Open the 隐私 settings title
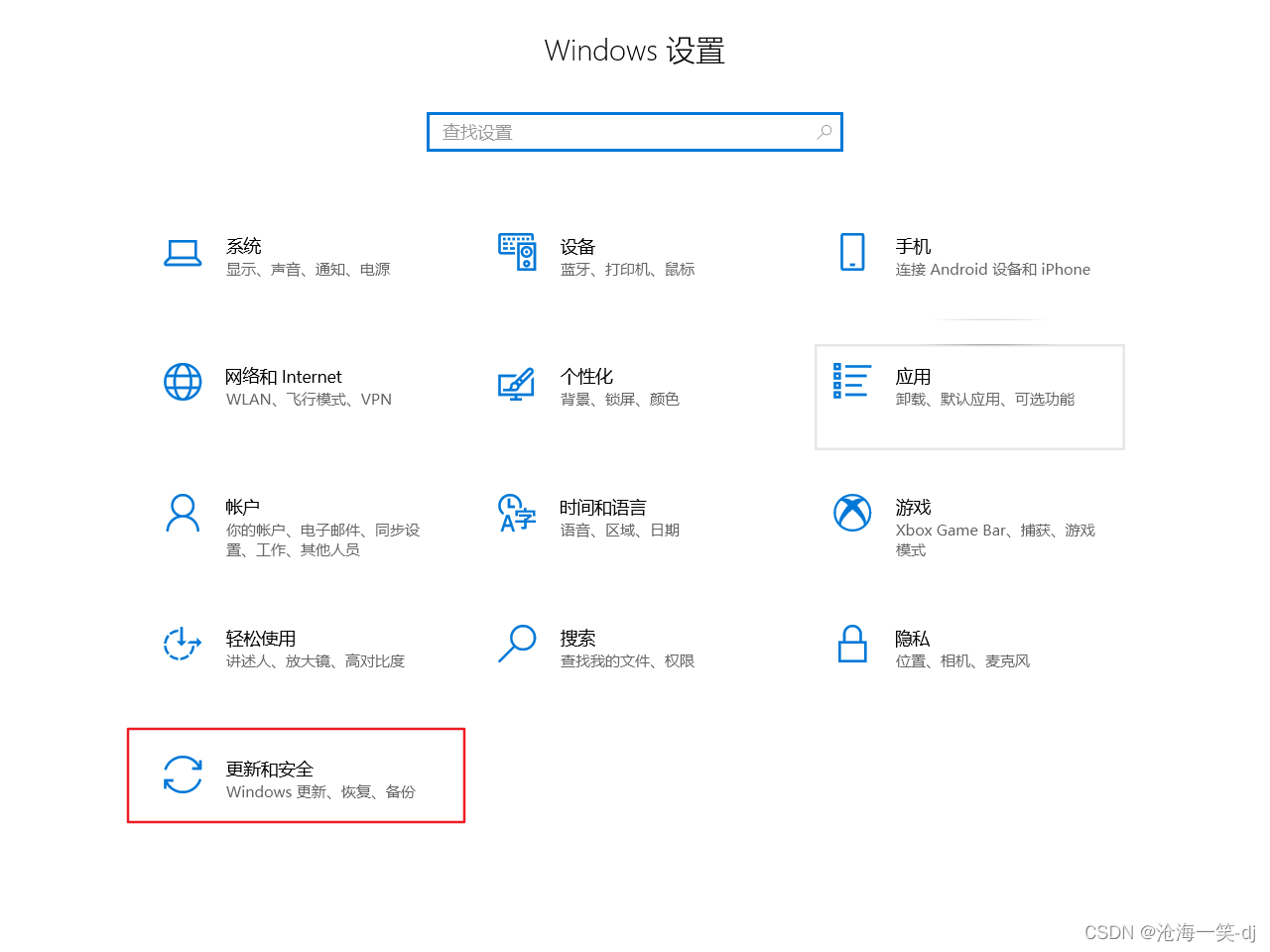The image size is (1270, 952). (x=913, y=639)
